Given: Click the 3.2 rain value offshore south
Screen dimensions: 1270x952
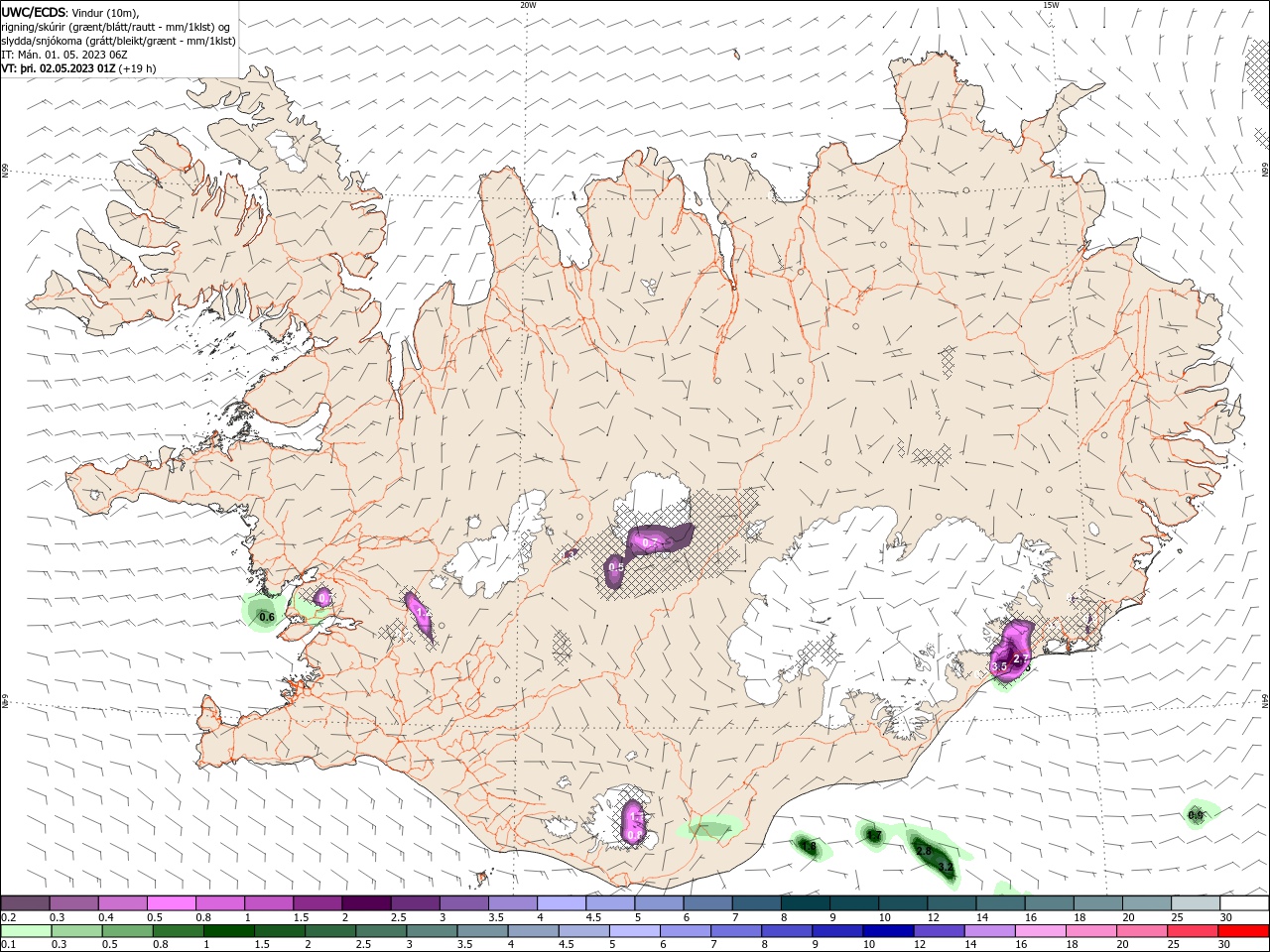Looking at the screenshot, I should point(946,867).
